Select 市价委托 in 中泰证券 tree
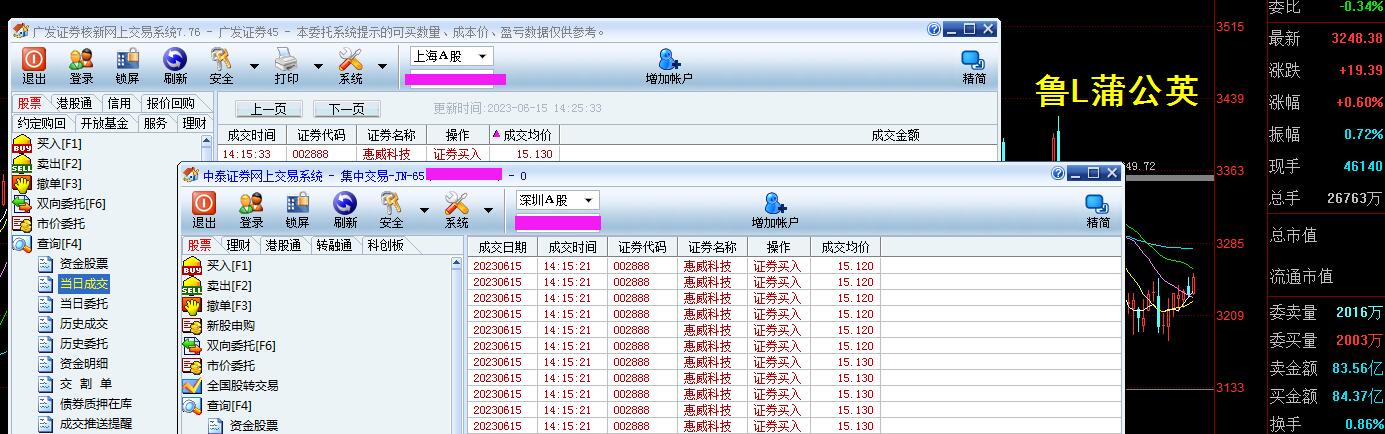 pos(230,366)
